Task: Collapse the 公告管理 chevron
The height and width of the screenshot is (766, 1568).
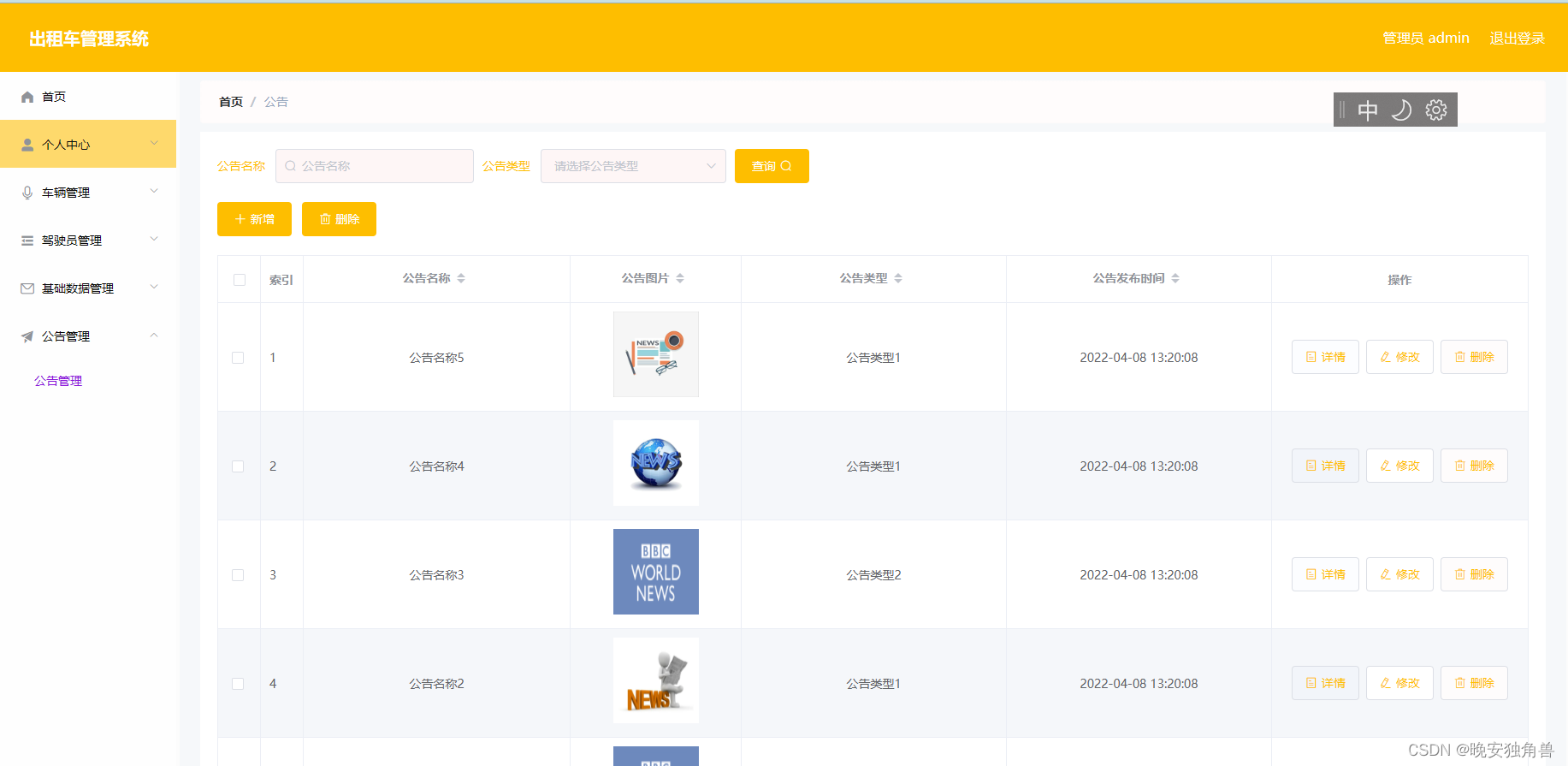Action: [x=154, y=335]
